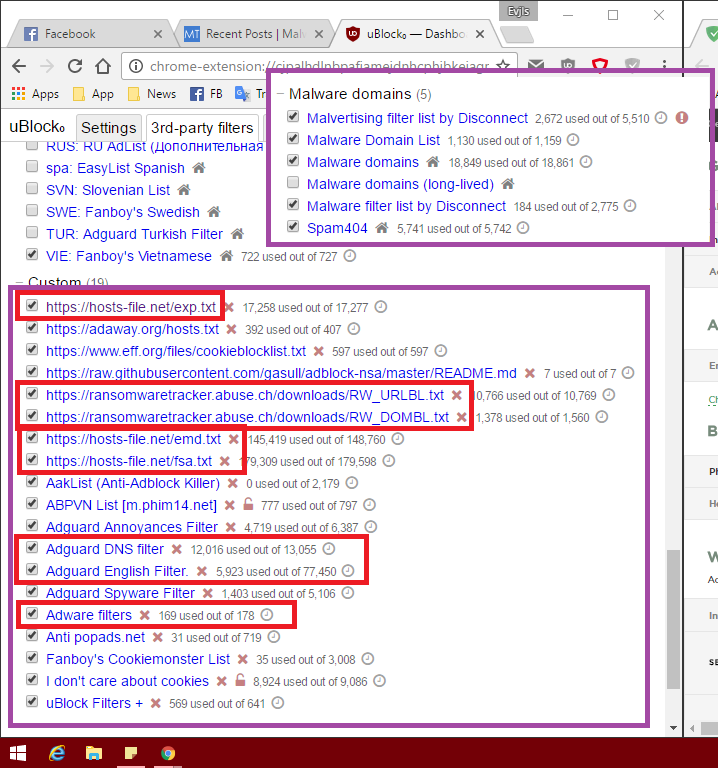Viewport: 718px width, 768px height.
Task: Open the Apps bookmarks shortcut
Action: (x=35, y=94)
